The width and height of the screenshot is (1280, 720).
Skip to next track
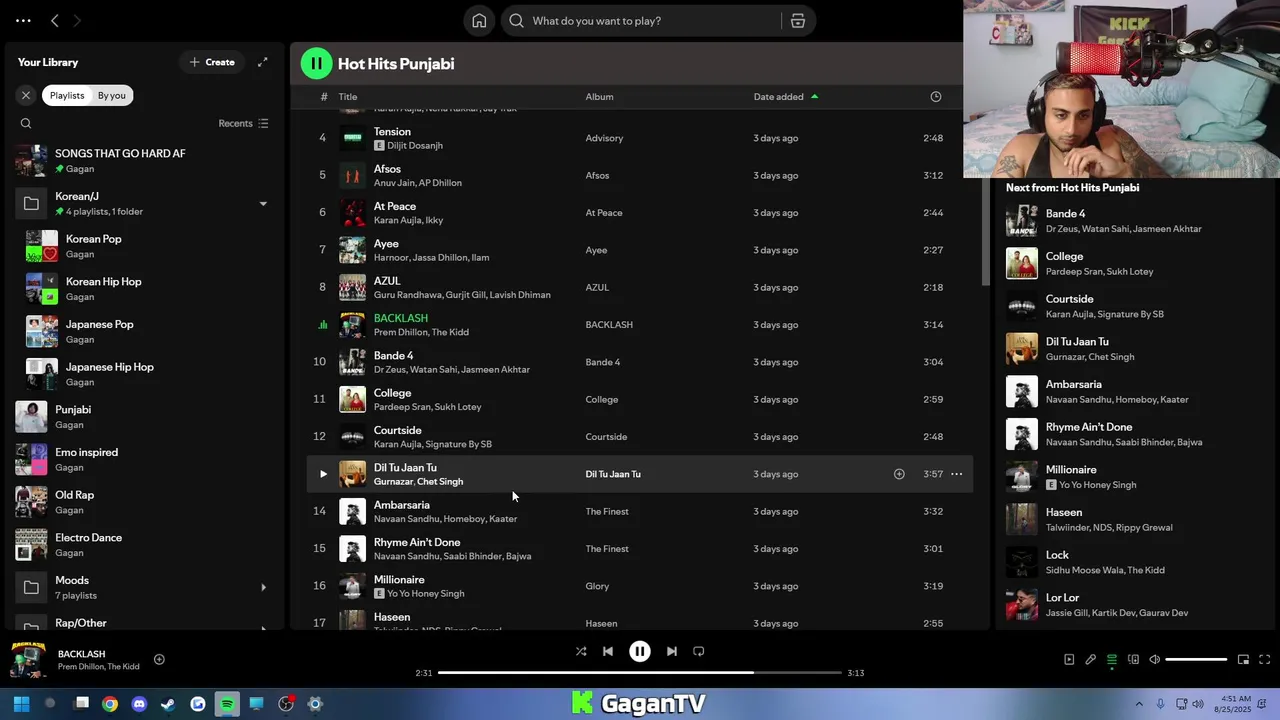(672, 651)
